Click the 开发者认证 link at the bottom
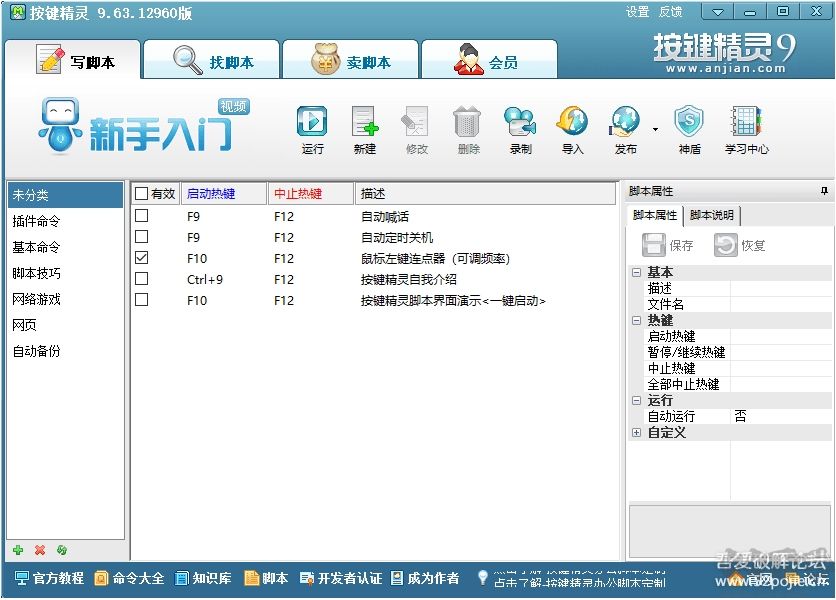 [352, 578]
